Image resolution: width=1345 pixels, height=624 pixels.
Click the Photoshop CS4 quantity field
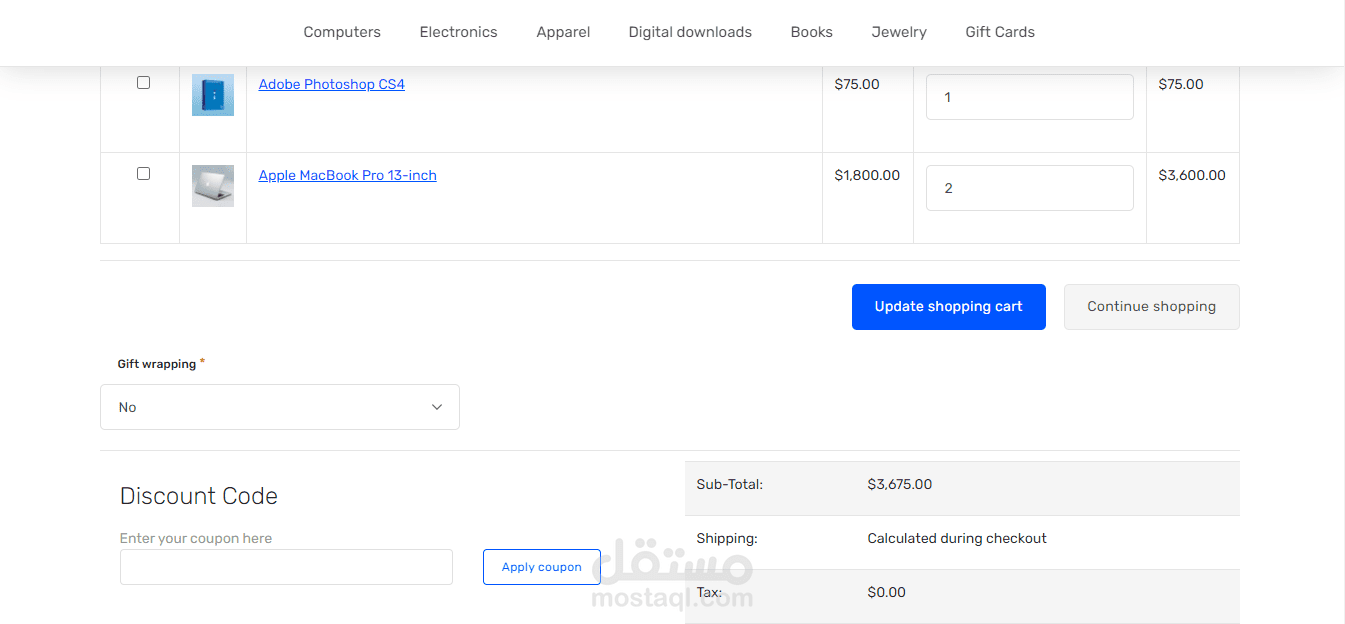click(1029, 97)
